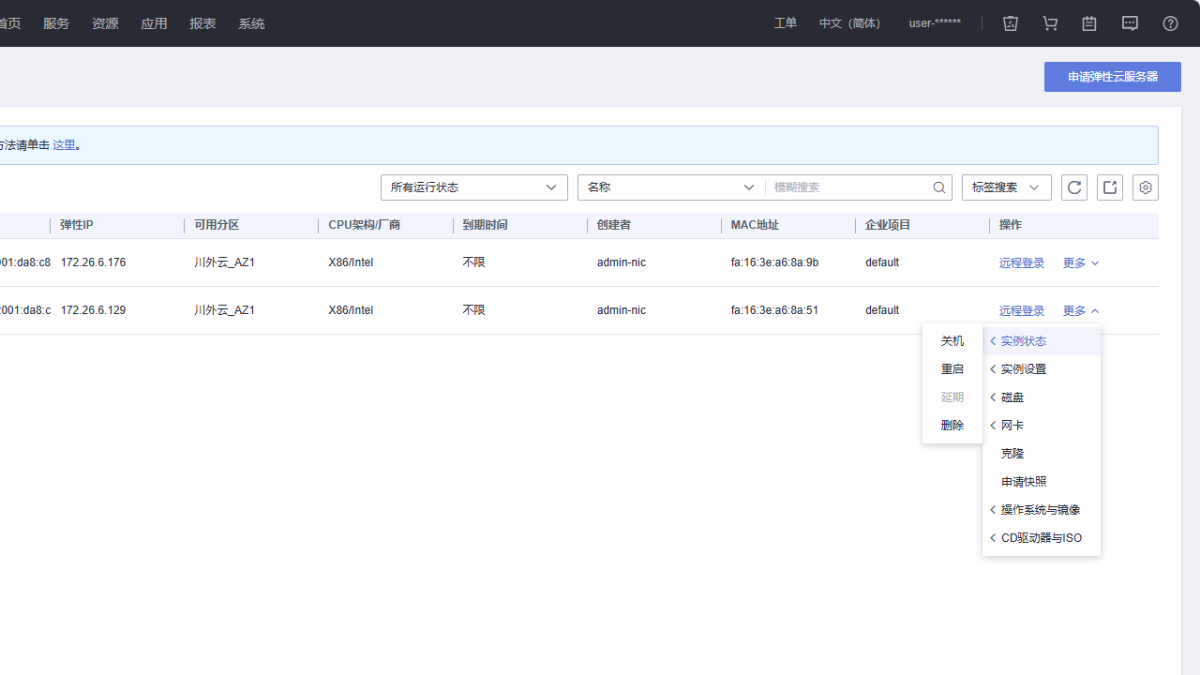The width and height of the screenshot is (1200, 675).
Task: Open the 所有运行状态 status dropdown
Action: (x=474, y=187)
